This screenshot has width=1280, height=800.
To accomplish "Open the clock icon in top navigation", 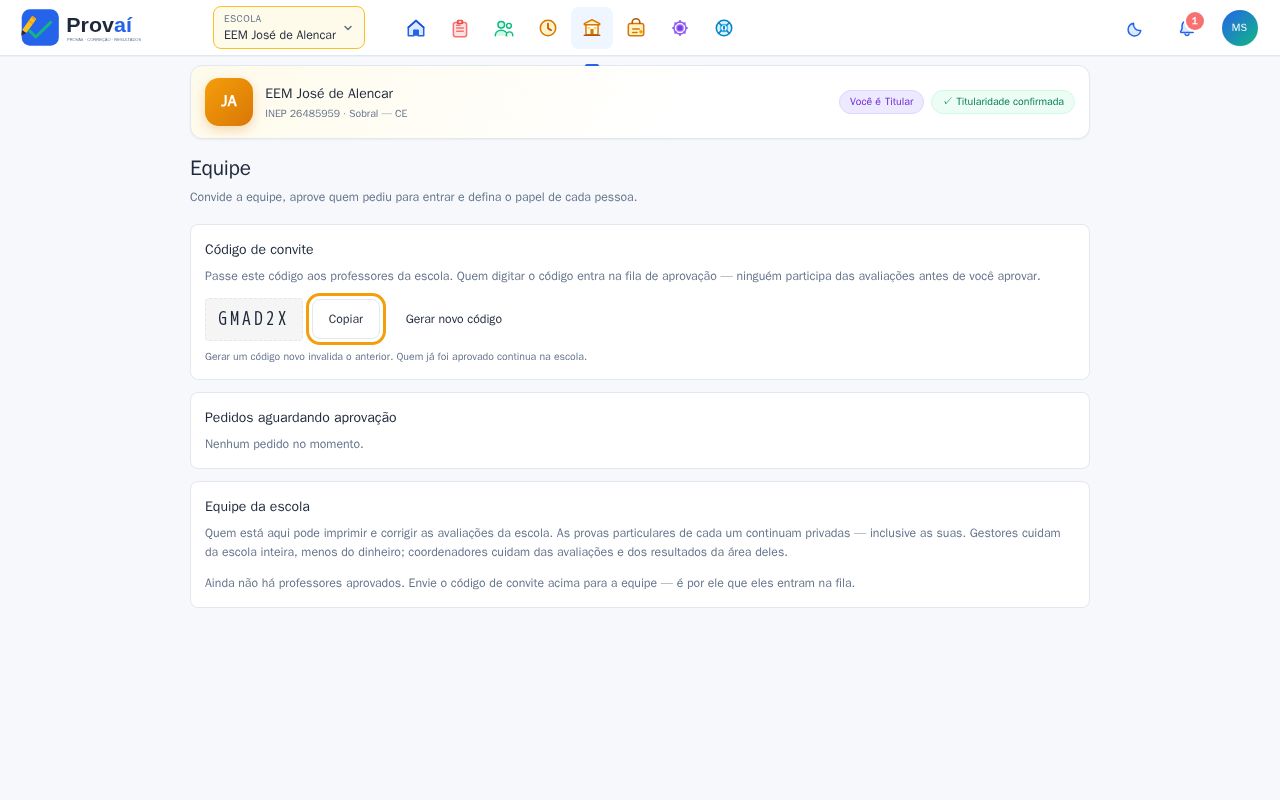I will [x=548, y=28].
